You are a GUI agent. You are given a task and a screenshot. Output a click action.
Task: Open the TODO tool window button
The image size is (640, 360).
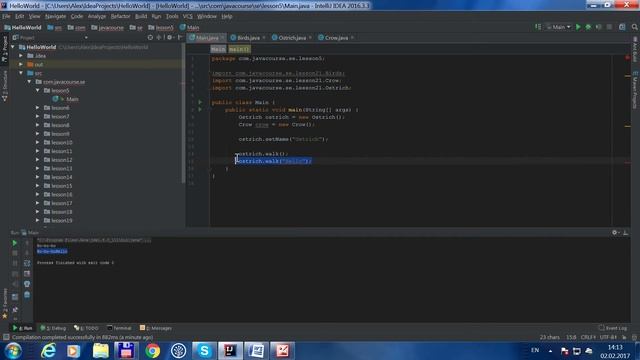click(x=87, y=328)
